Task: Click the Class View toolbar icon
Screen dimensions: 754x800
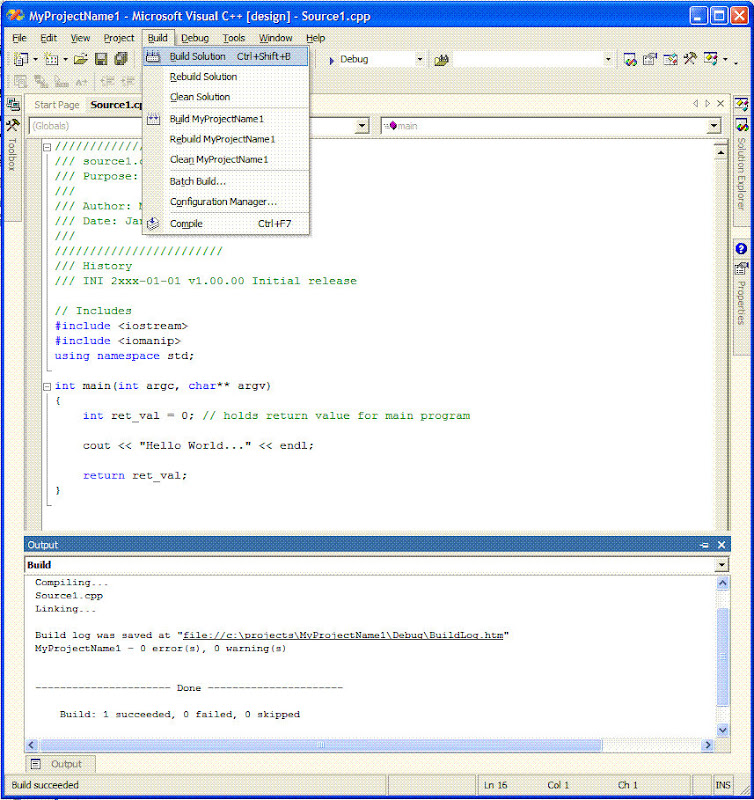Action: tap(711, 59)
